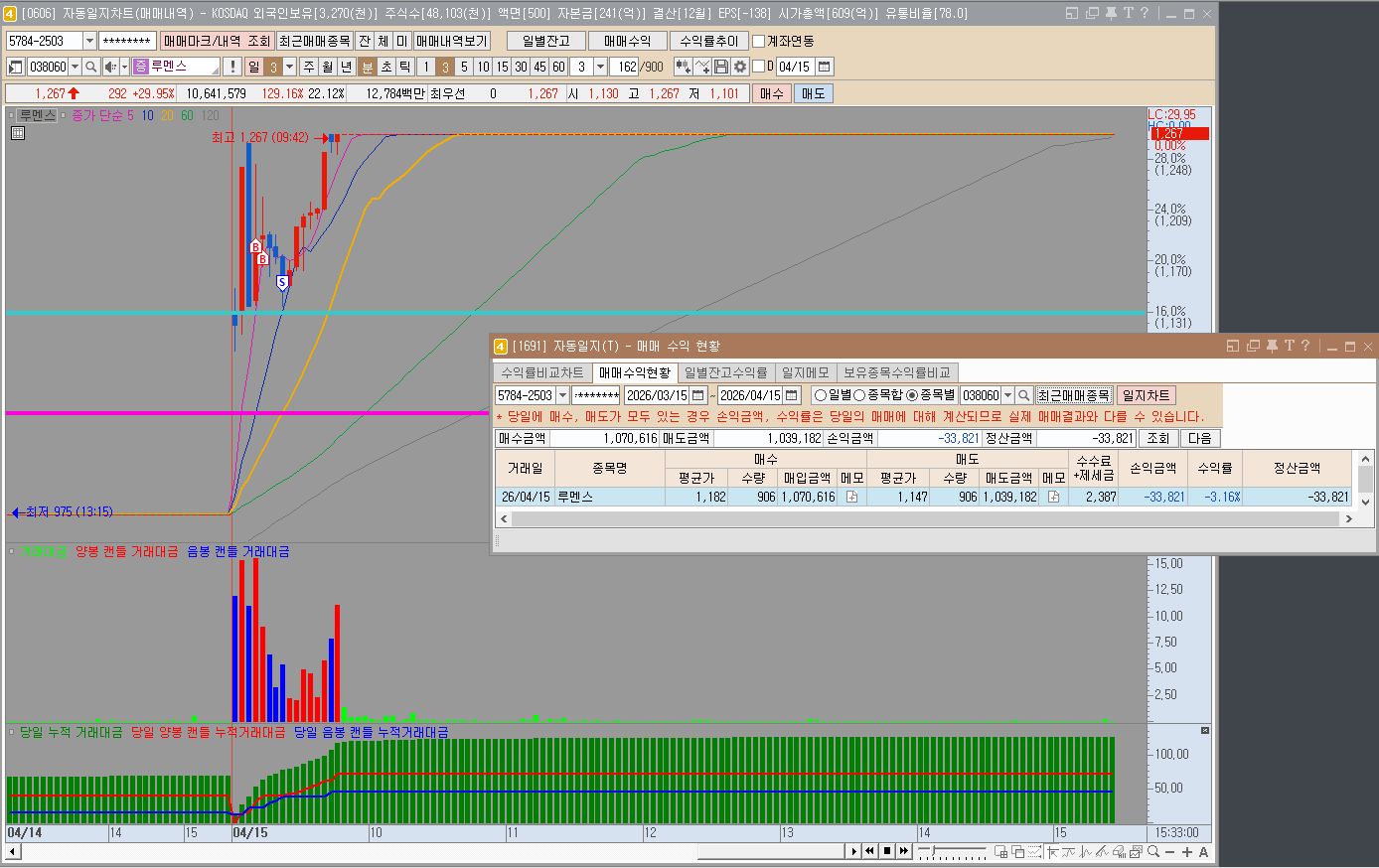Click the pin icon in 매매 수익 현황 title bar

click(x=1271, y=346)
